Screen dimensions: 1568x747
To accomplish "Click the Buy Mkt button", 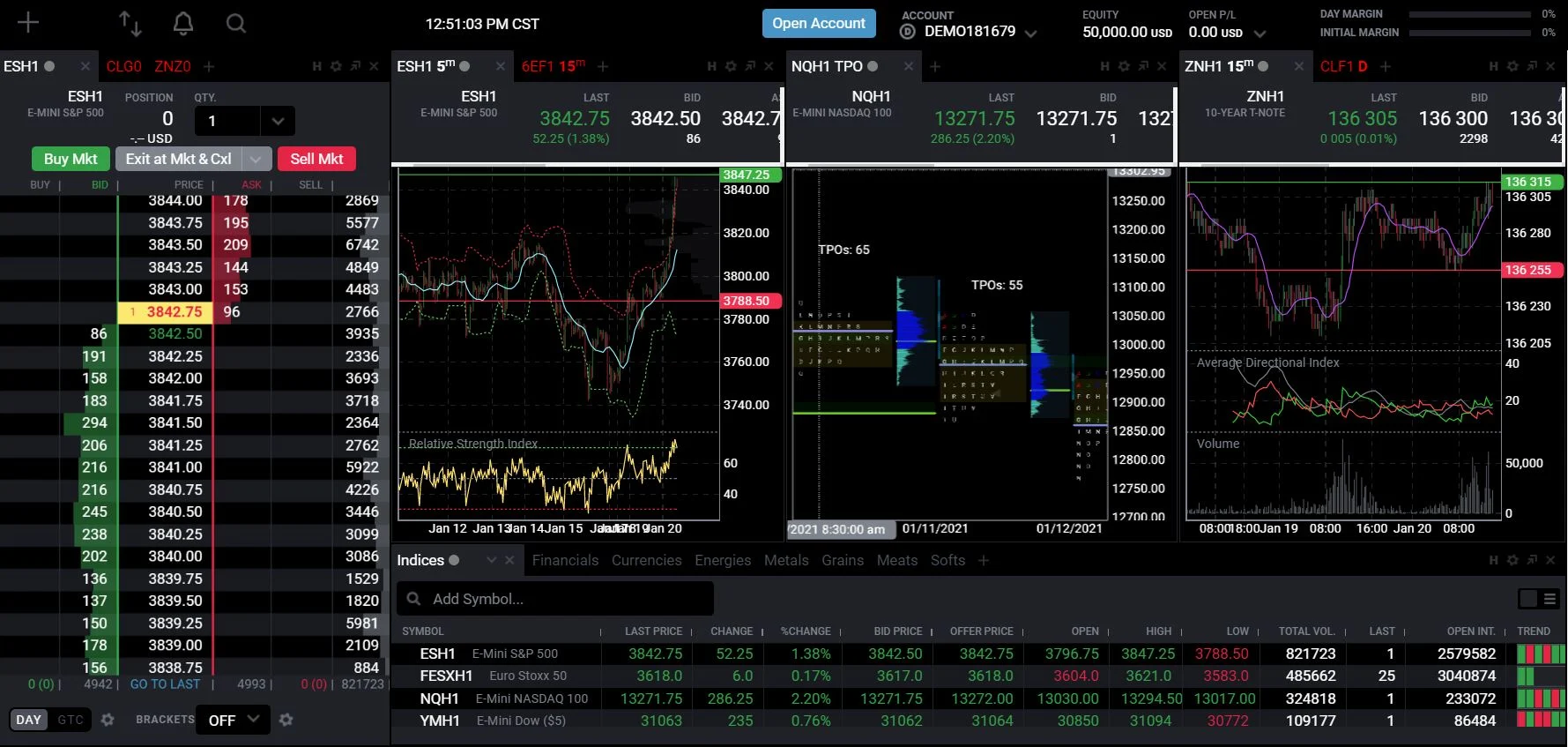I will point(71,159).
